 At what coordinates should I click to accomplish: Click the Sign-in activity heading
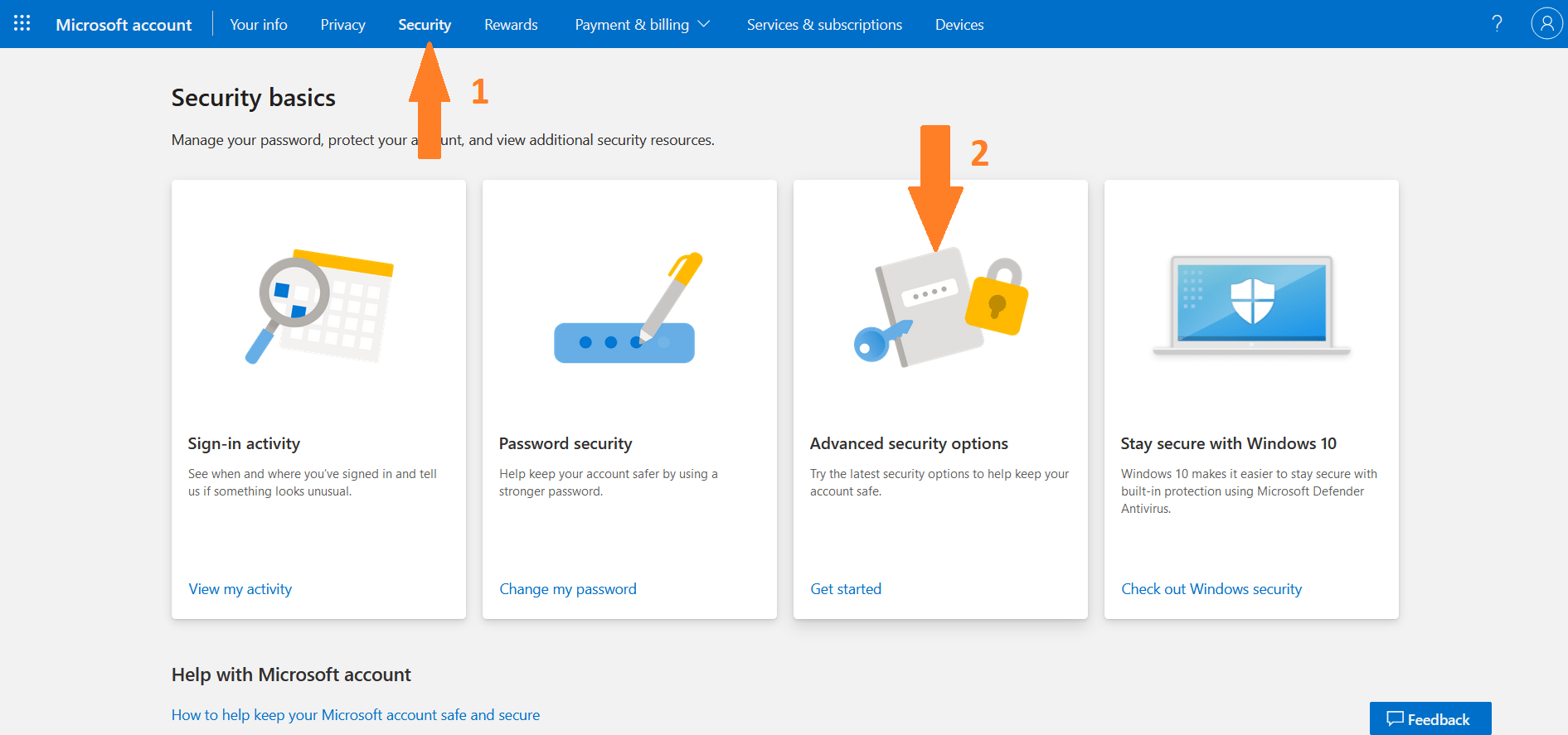click(244, 443)
